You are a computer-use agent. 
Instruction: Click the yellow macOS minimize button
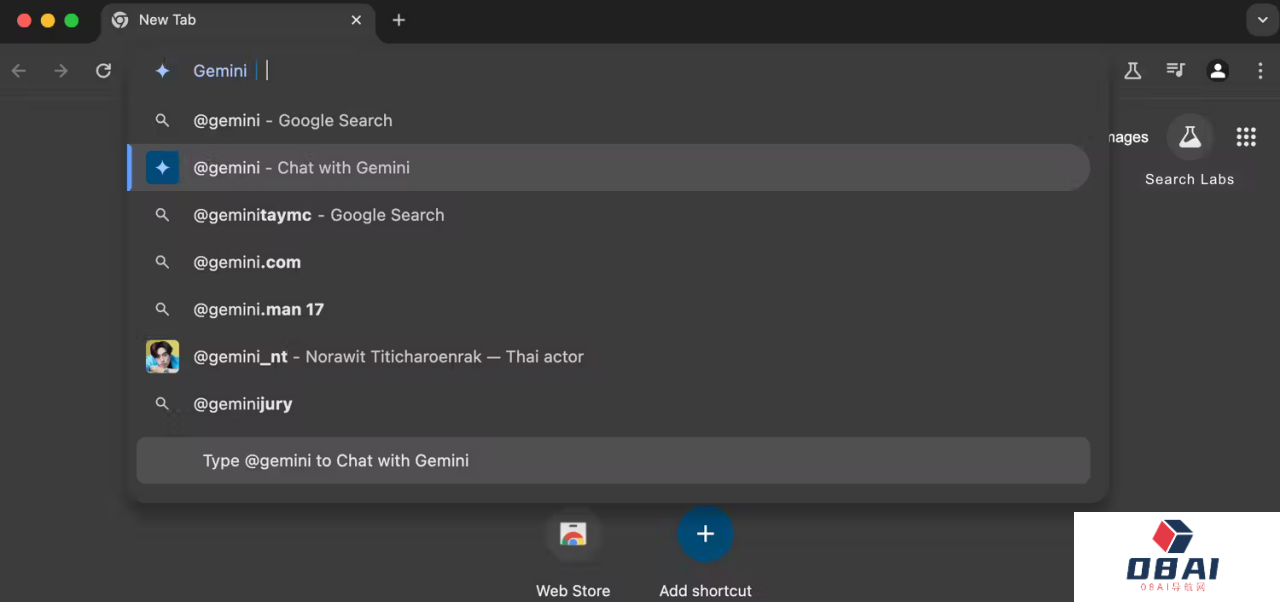[x=48, y=20]
